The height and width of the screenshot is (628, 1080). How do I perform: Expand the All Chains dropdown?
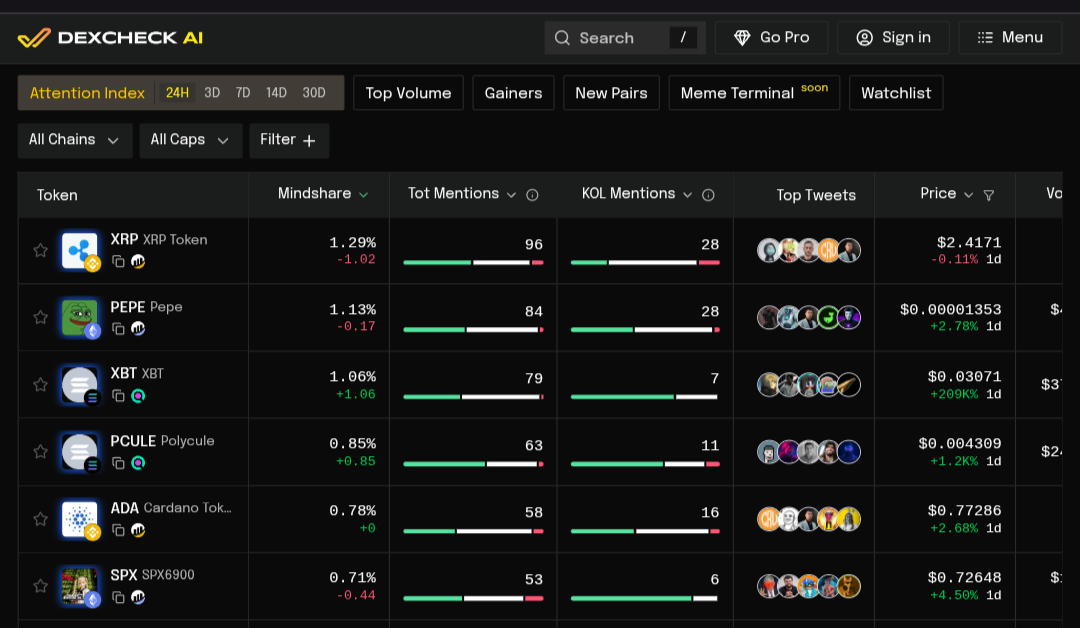[74, 140]
